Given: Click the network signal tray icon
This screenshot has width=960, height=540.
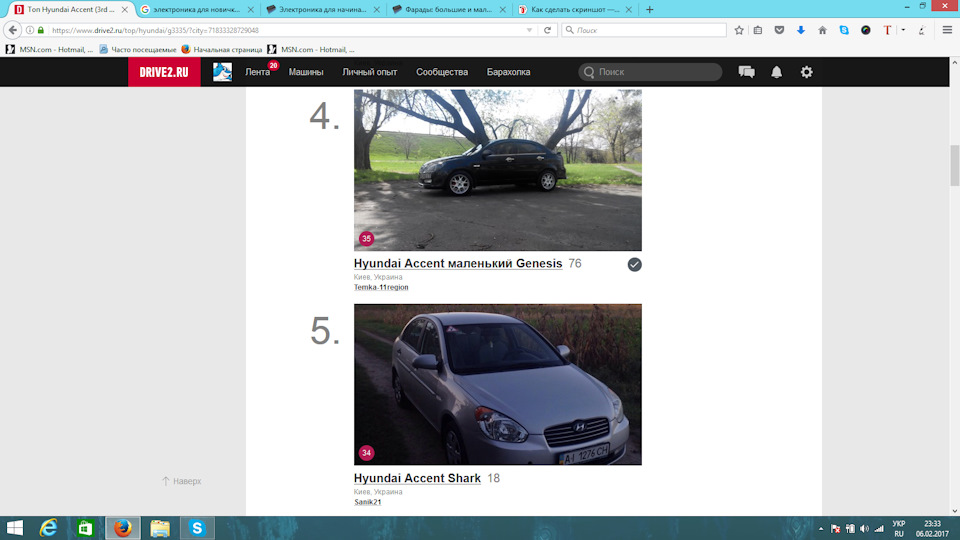Looking at the screenshot, I should coord(879,528).
